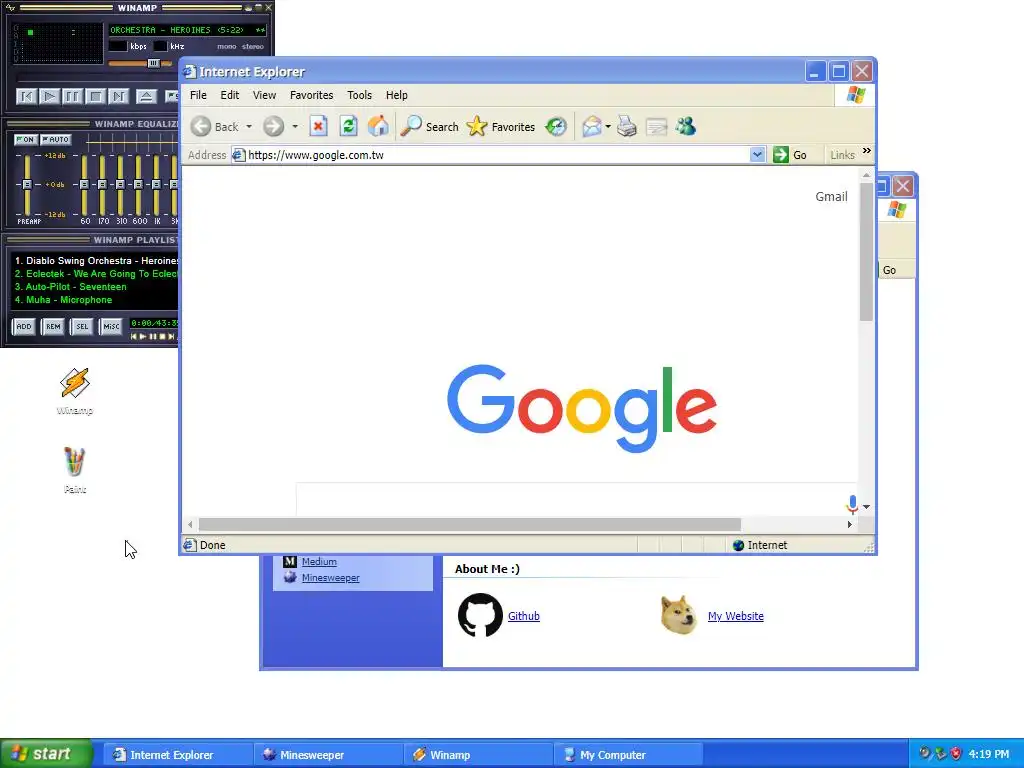Open the Back button history dropdown arrow

coord(249,126)
